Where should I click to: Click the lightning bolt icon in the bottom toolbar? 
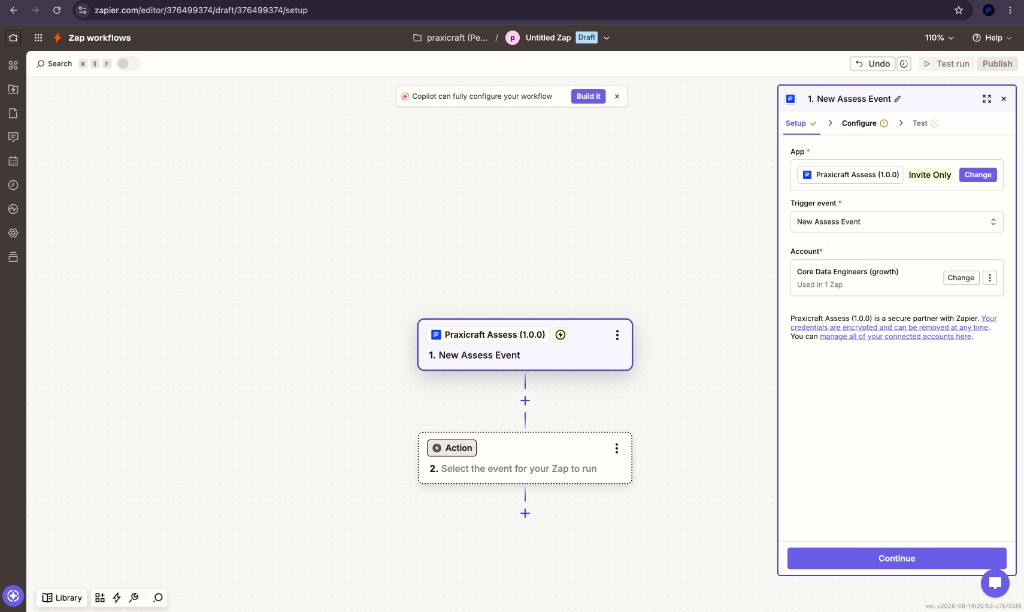[x=117, y=598]
